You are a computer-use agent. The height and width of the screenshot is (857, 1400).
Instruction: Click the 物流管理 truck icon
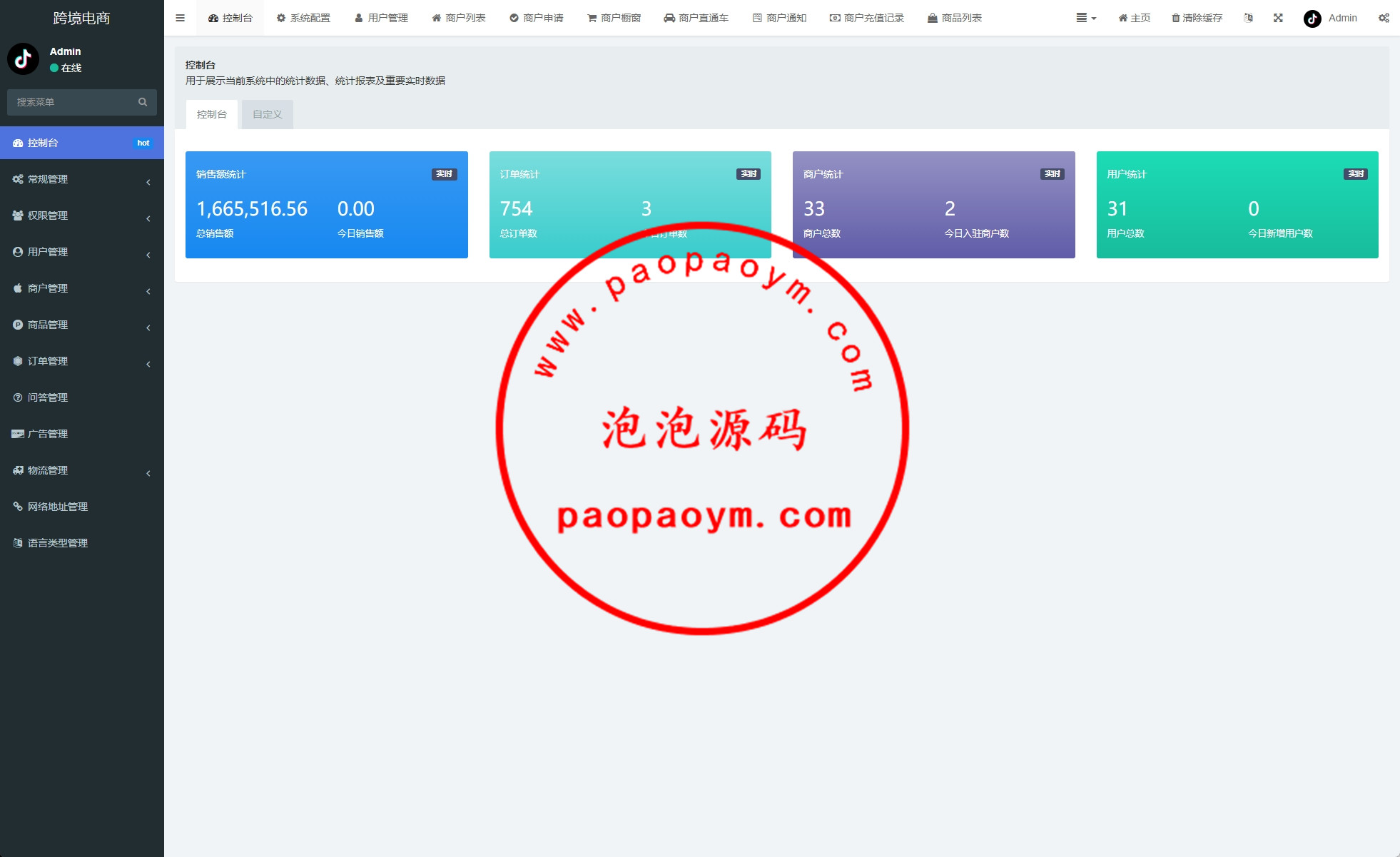(x=18, y=470)
